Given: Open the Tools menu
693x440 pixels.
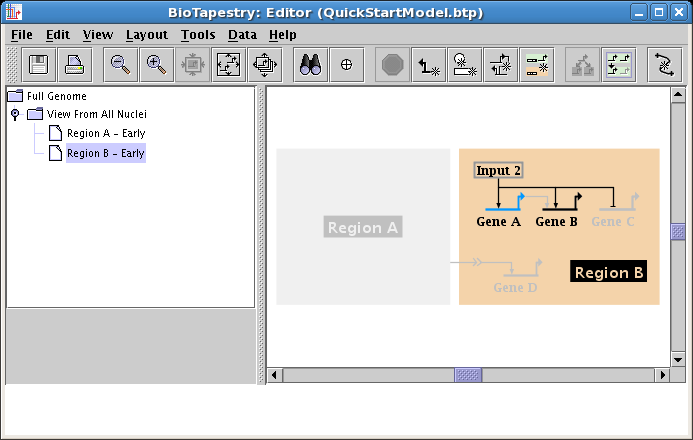Looking at the screenshot, I should coord(198,34).
